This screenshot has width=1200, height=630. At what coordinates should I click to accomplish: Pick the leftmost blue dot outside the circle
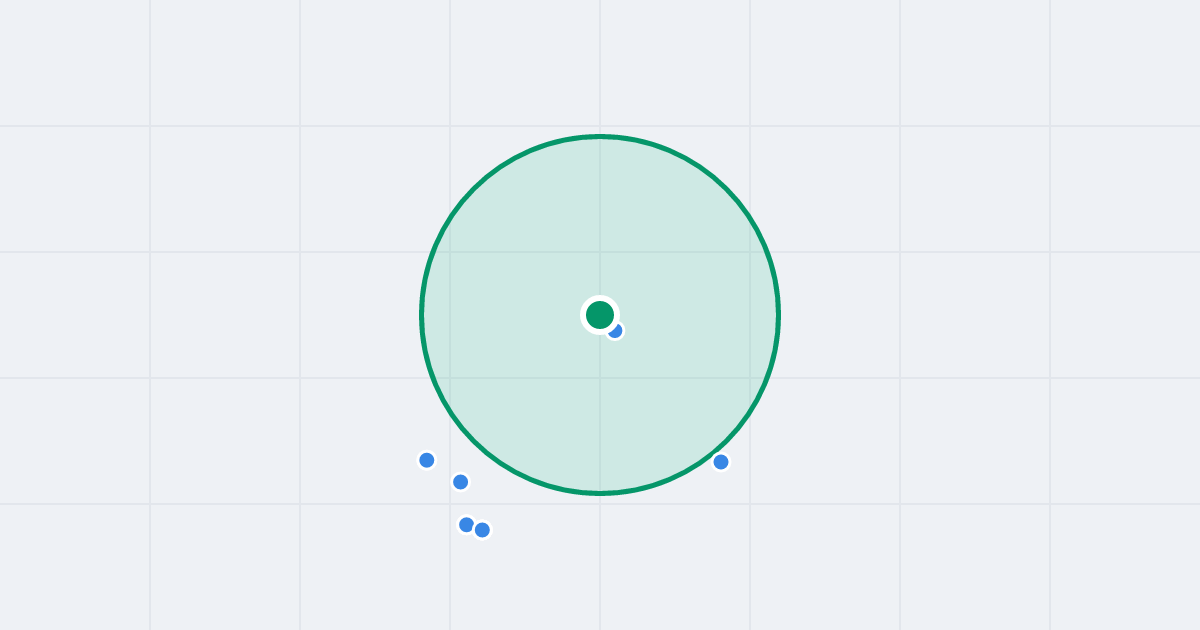pyautogui.click(x=427, y=460)
